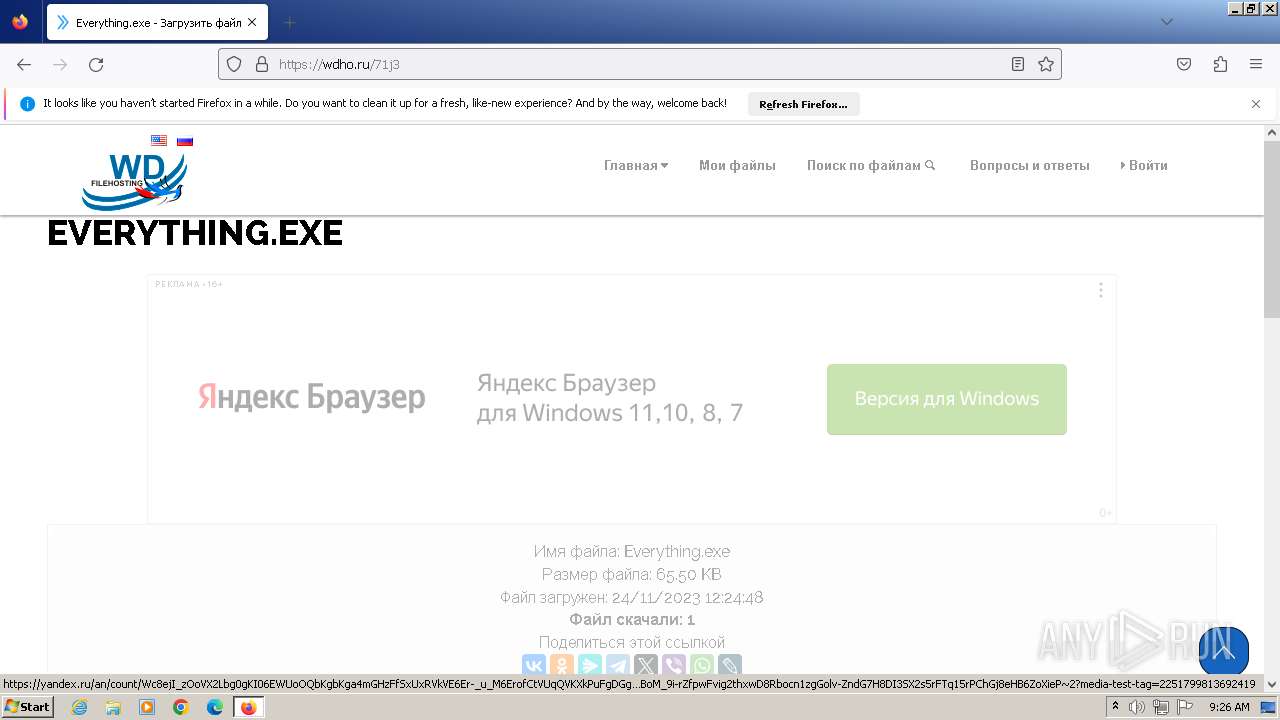This screenshot has width=1280, height=720.
Task: Share link via Odnoklassniki icon
Action: pos(562,665)
